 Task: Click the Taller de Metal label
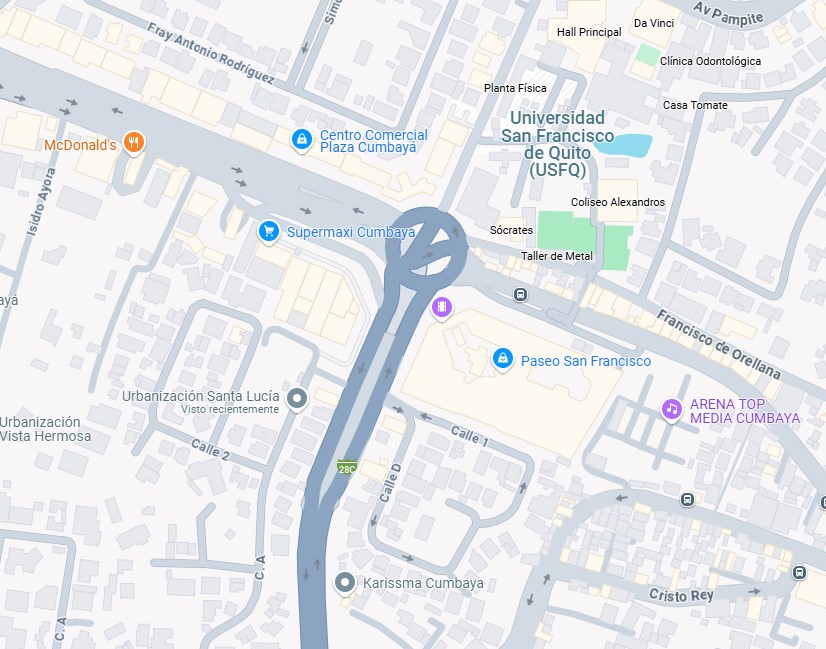click(x=557, y=256)
